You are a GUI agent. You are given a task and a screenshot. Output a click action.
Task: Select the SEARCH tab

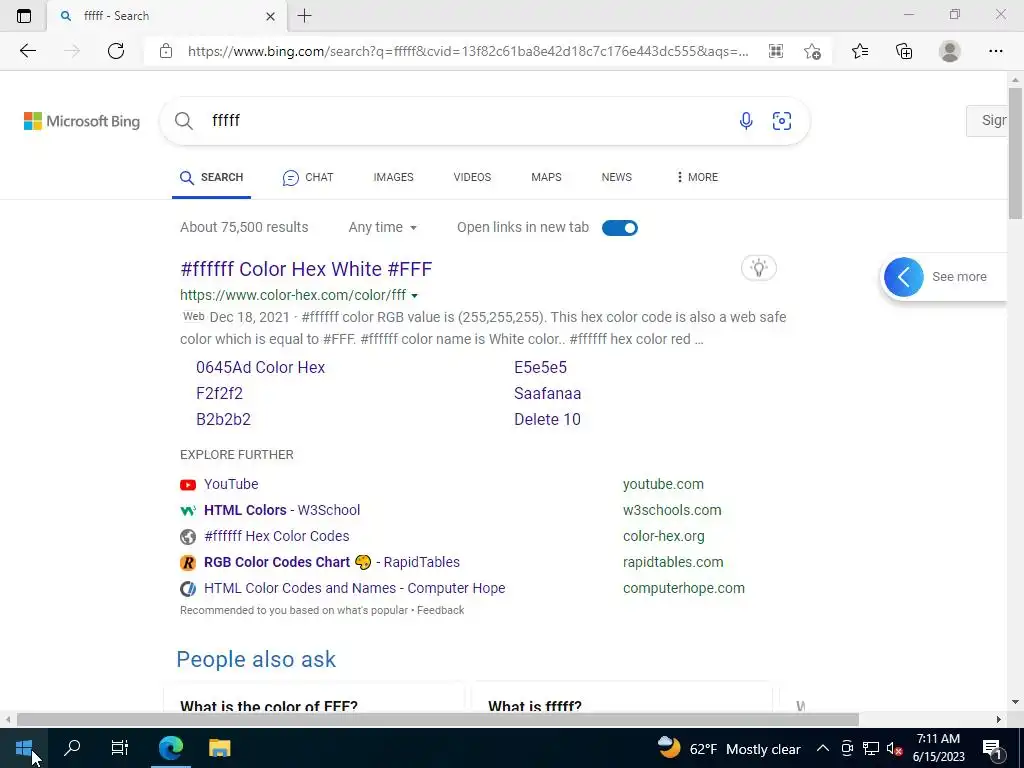coord(212,178)
